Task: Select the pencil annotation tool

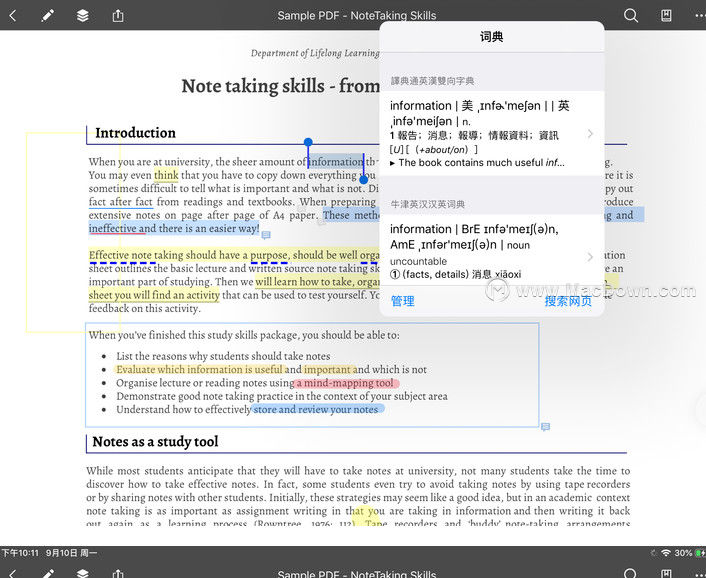Action: 48,16
